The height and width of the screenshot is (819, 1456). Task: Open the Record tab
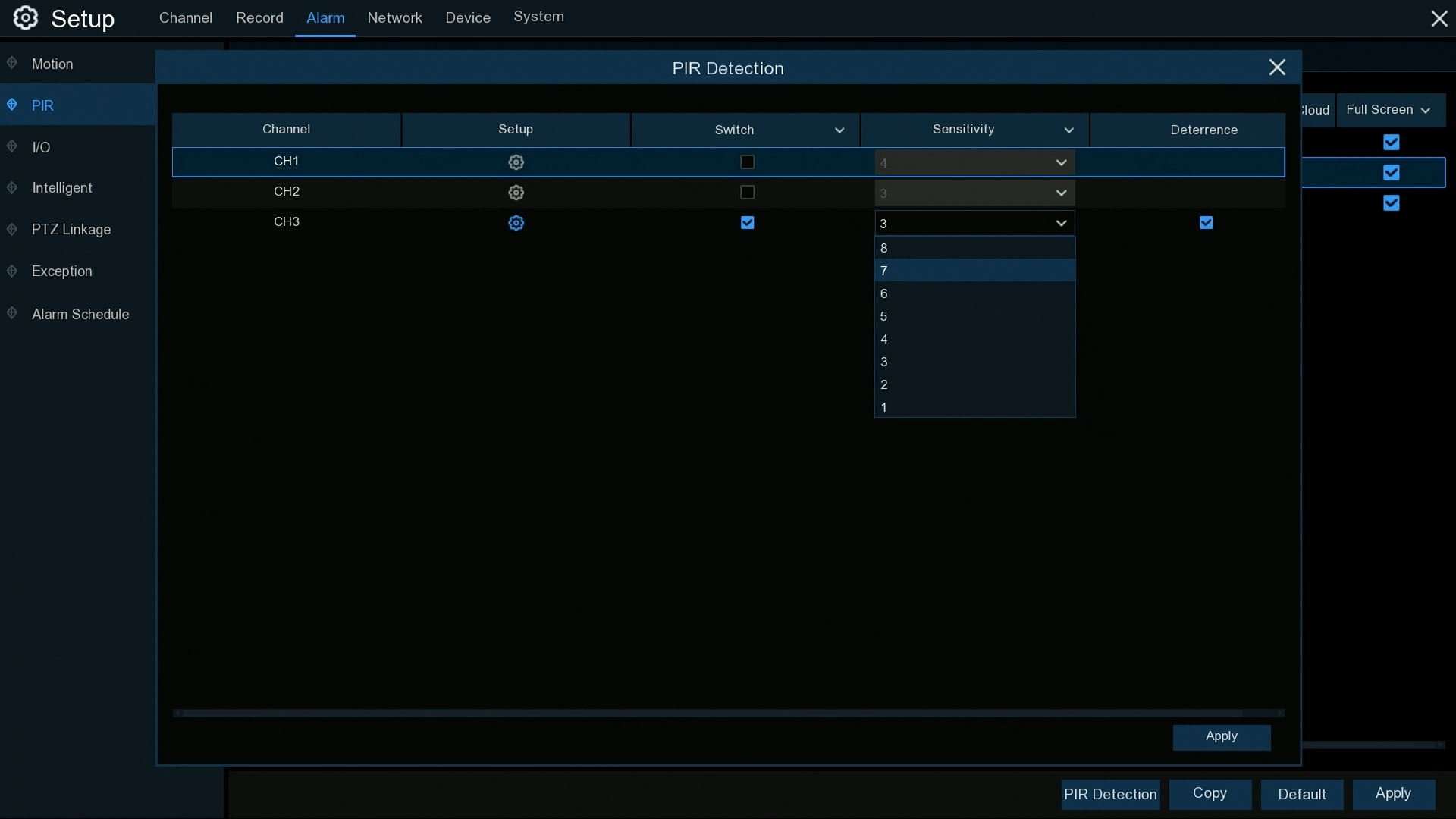point(259,17)
